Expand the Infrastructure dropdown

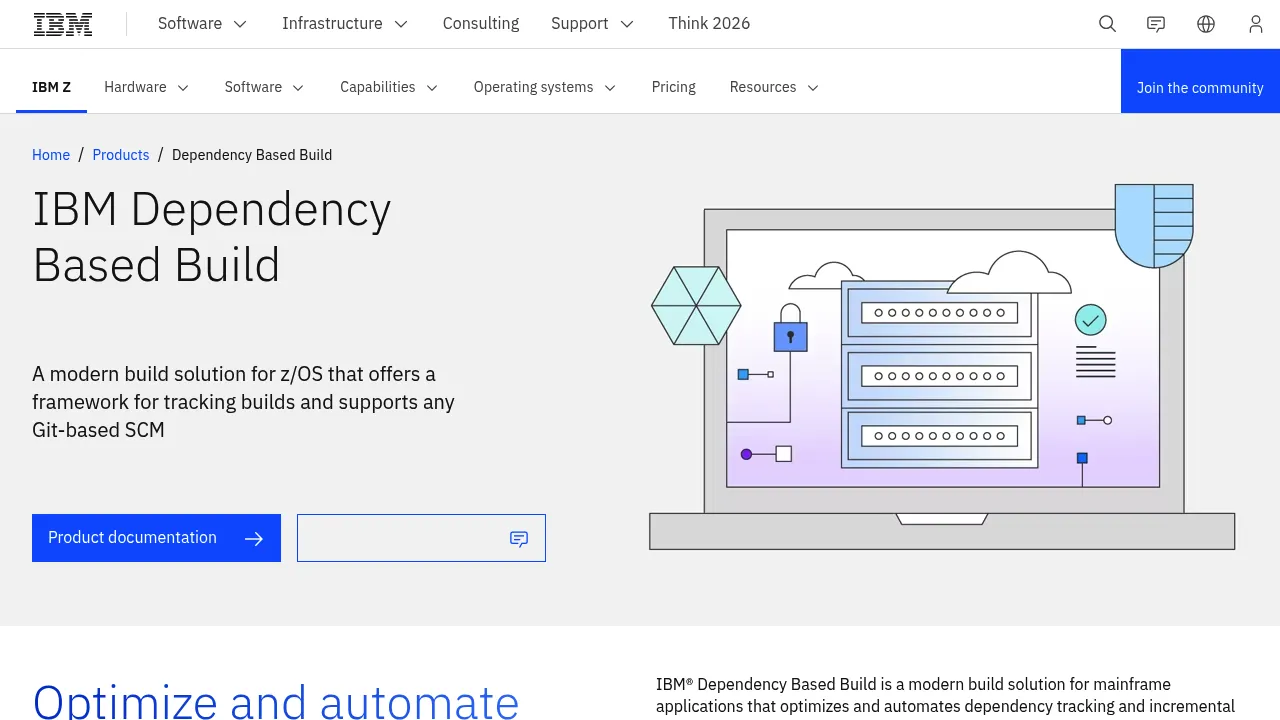click(345, 24)
